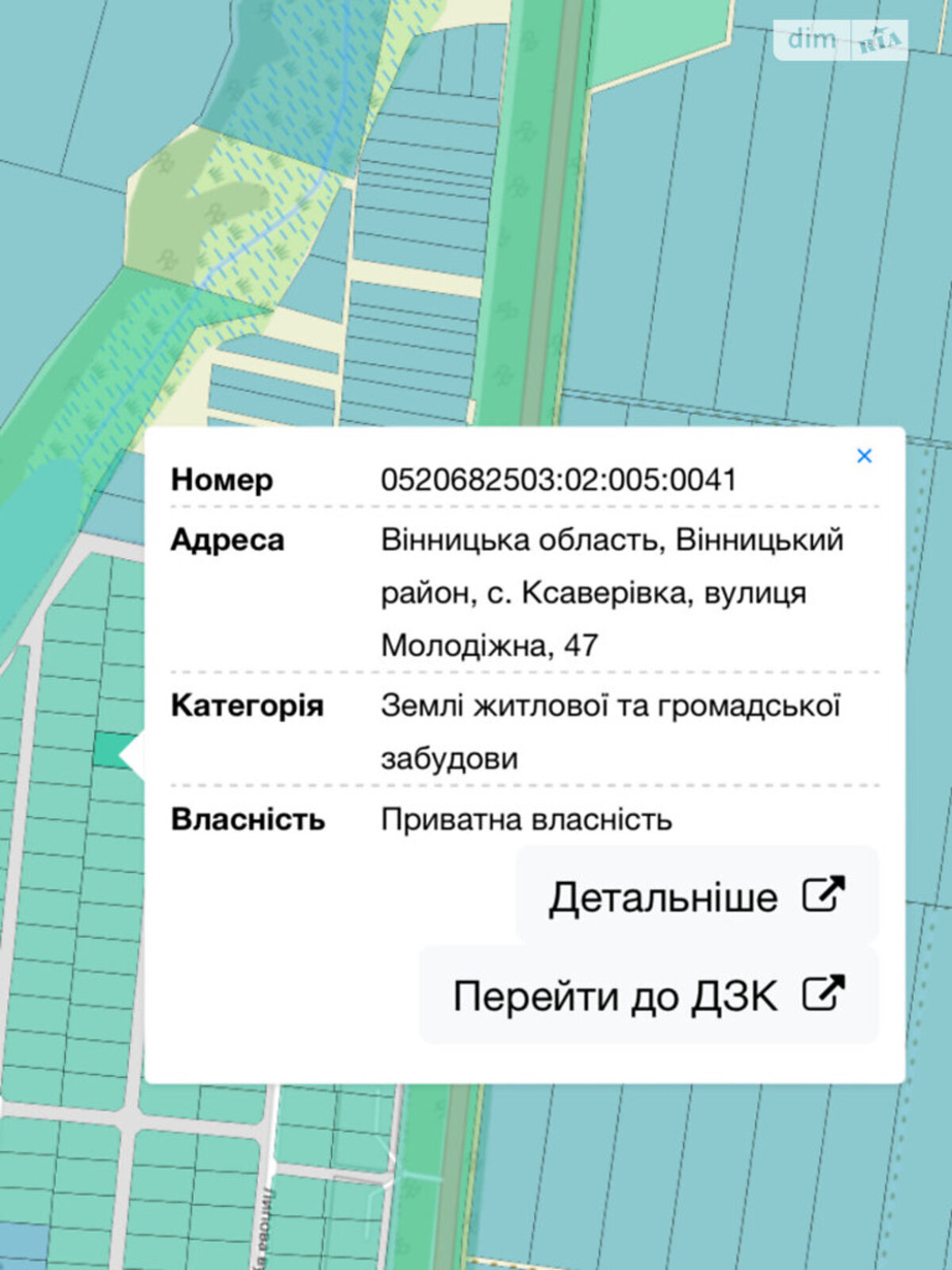The height and width of the screenshot is (1270, 952).
Task: Click the Категорія field label
Action: click(247, 706)
